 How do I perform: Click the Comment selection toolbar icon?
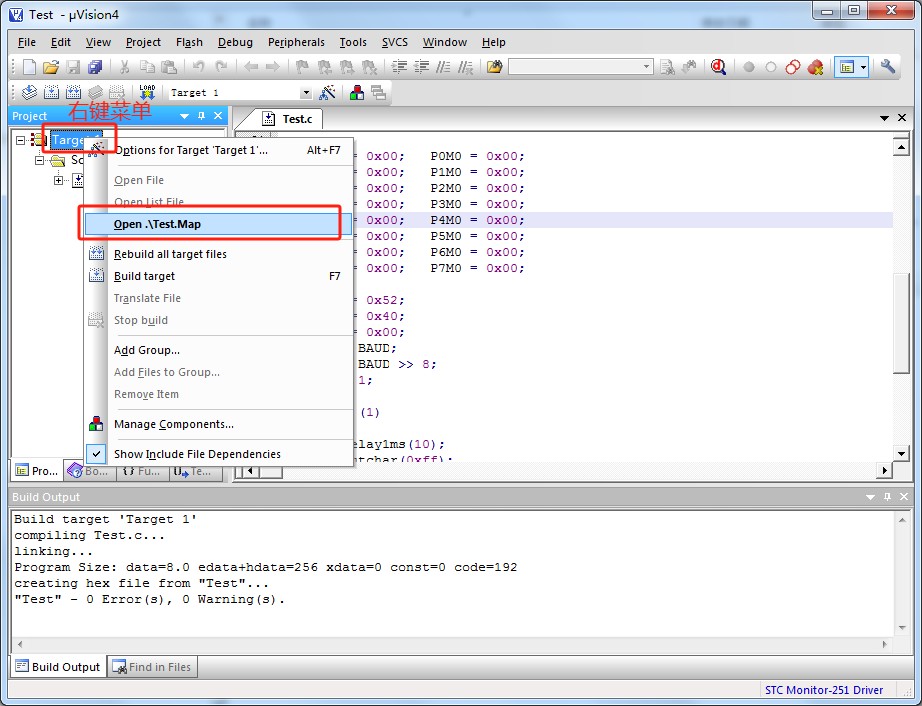443,67
